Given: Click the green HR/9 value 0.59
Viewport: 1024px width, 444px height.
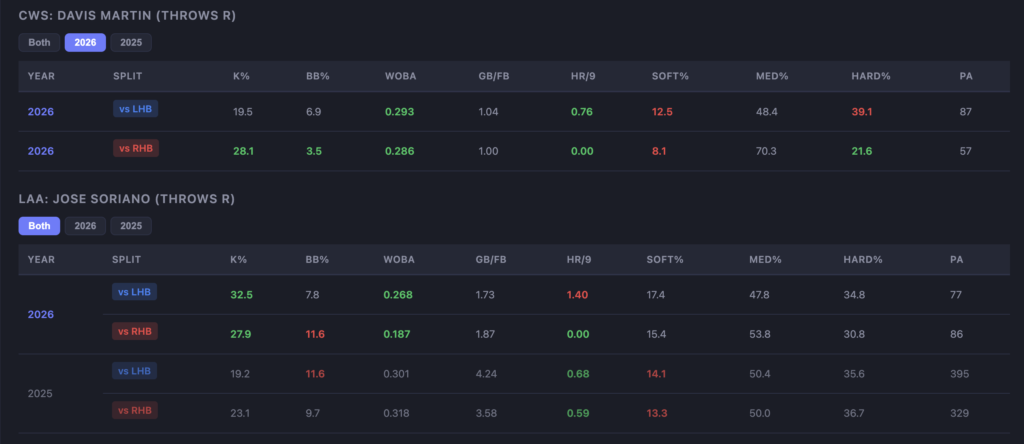Looking at the screenshot, I should click(578, 413).
